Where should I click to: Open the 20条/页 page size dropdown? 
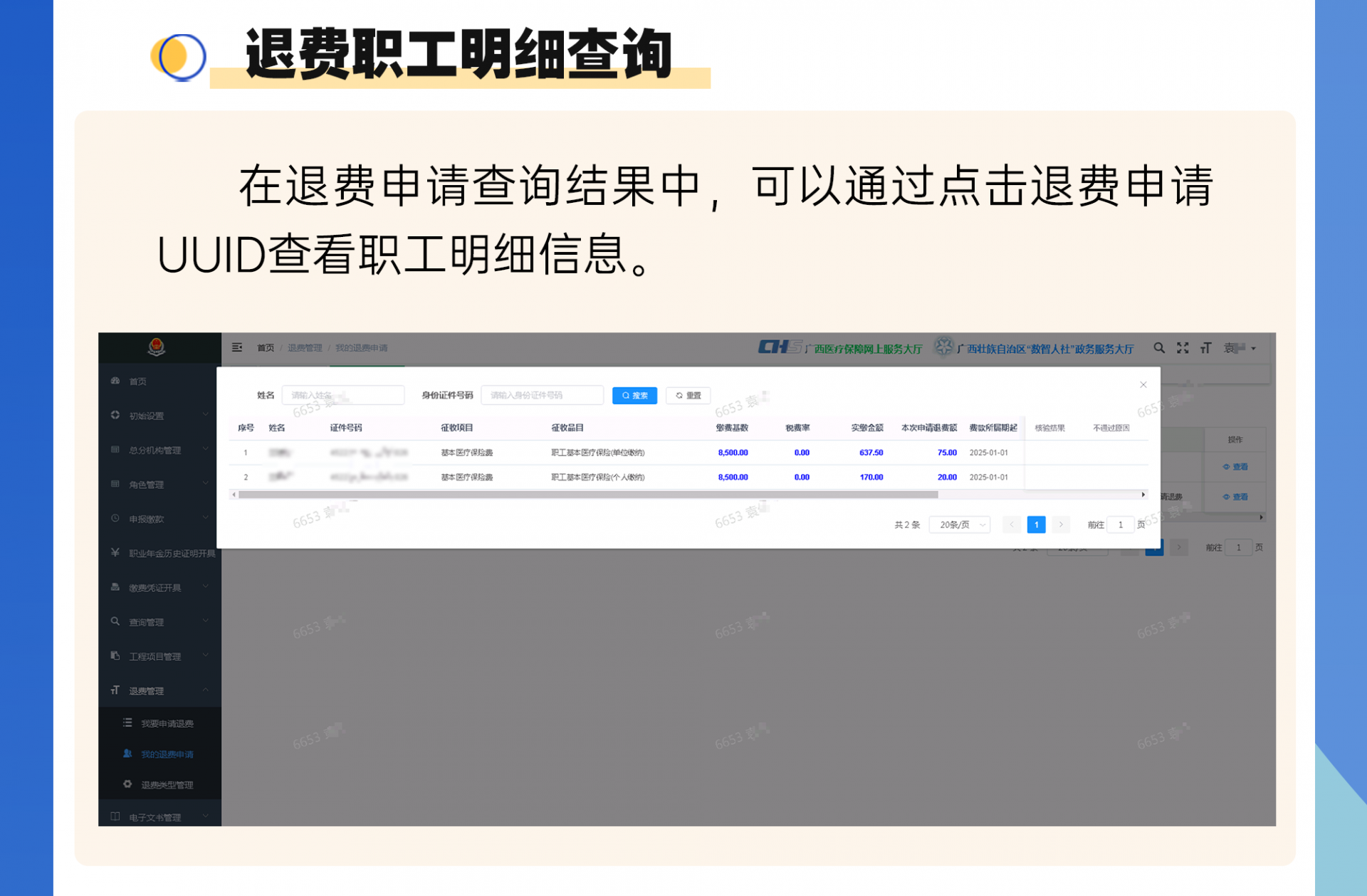point(959,525)
